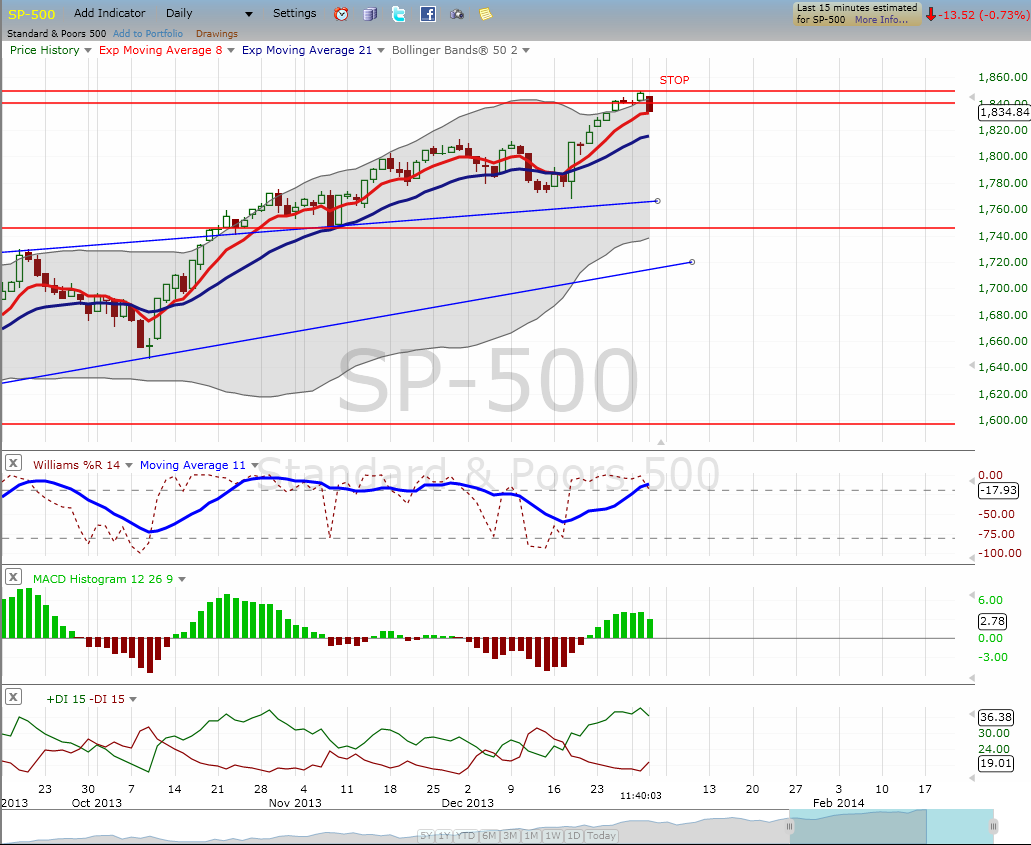Click the Bollinger Bands 50 2 label
The height and width of the screenshot is (845, 1031).
click(454, 50)
